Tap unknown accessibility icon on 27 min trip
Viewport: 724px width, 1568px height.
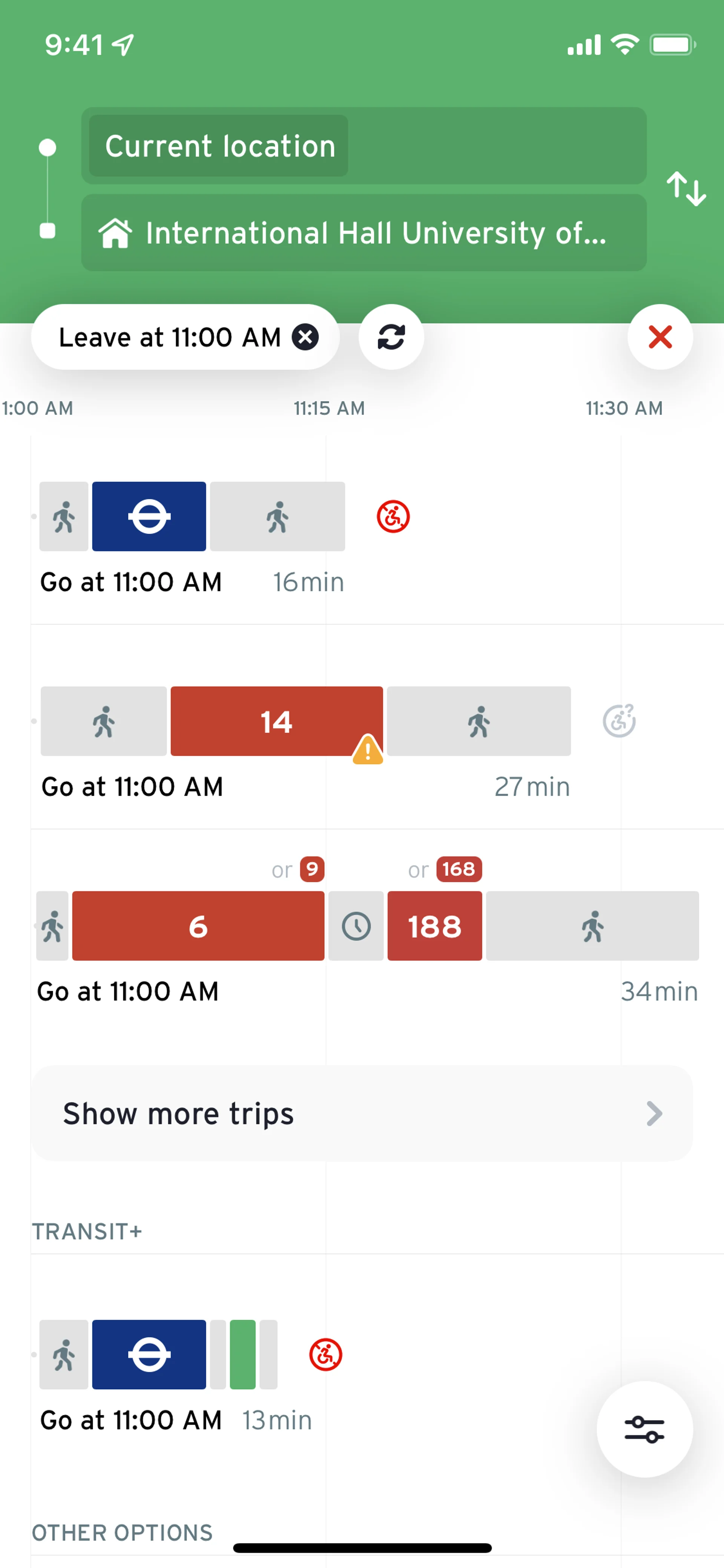[x=619, y=721]
